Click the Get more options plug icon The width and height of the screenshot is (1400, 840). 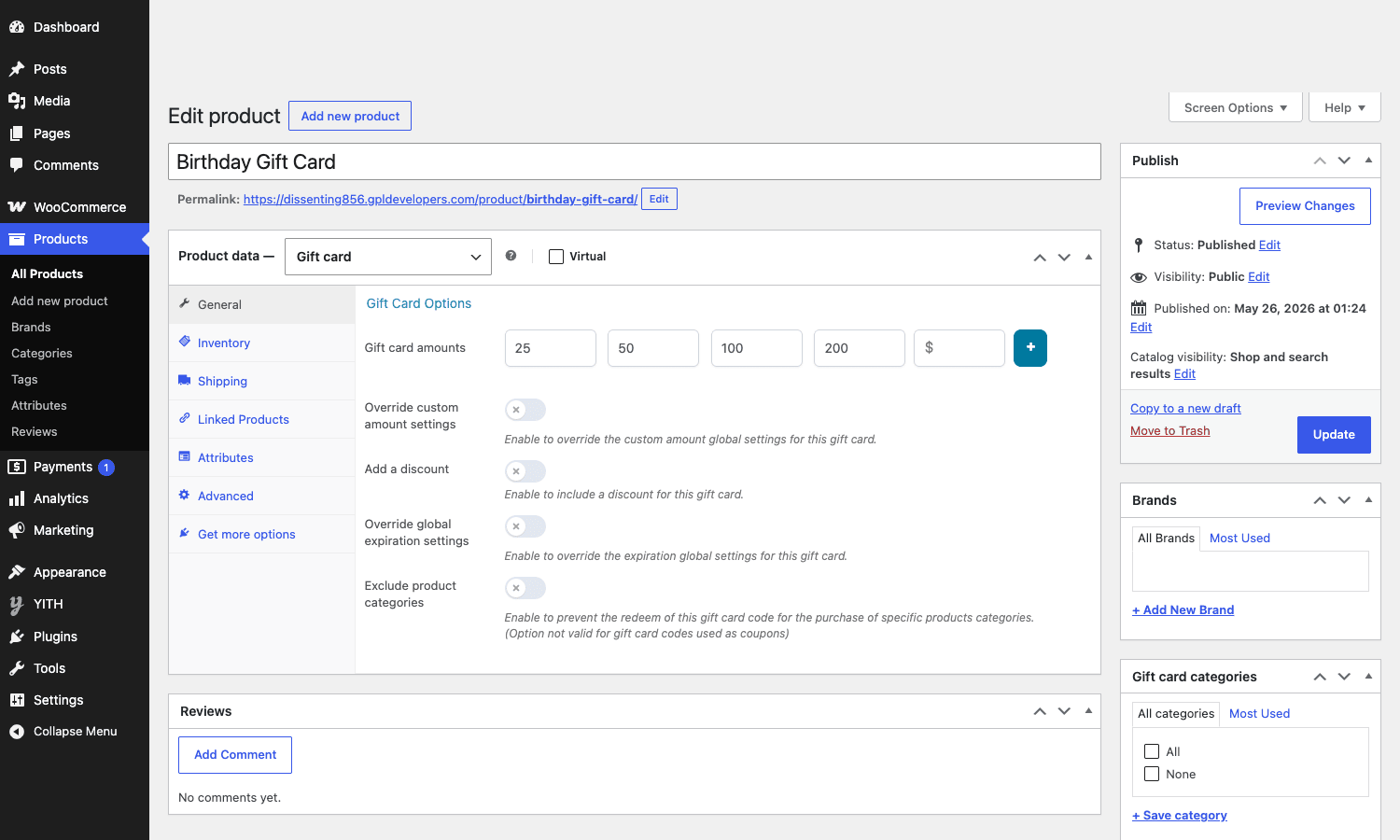tap(185, 533)
